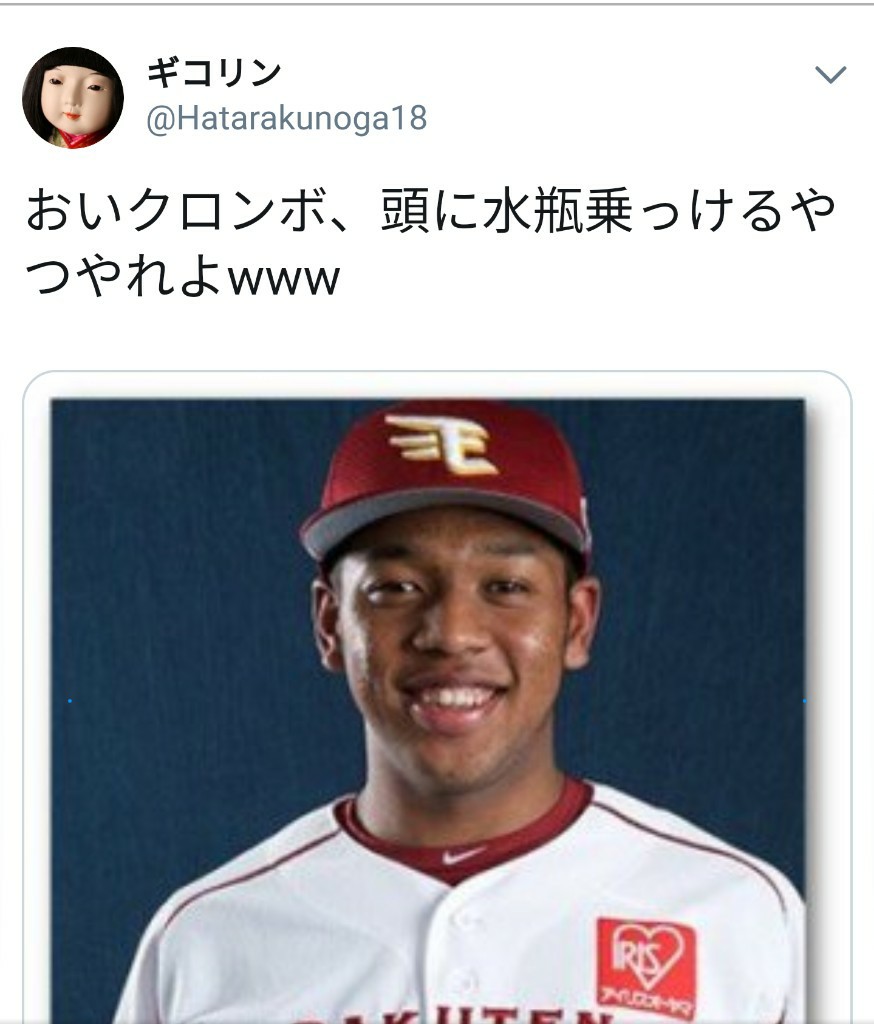
Task: Tap the red IRIS heart sponsor patch
Action: 645,969
